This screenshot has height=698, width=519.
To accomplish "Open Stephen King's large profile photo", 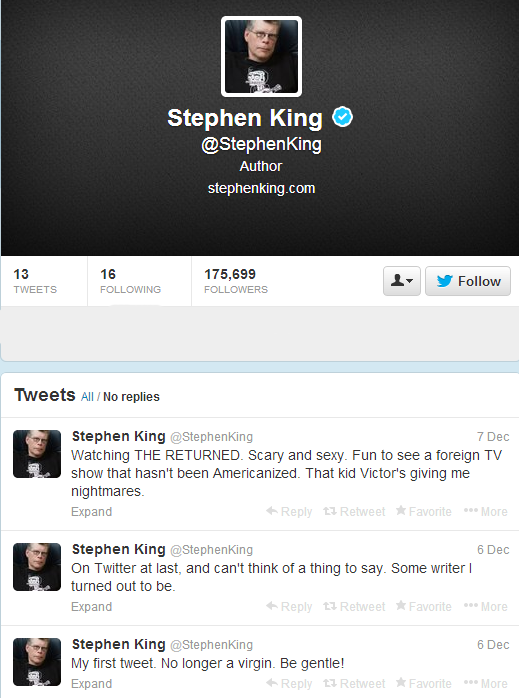I will 261,57.
